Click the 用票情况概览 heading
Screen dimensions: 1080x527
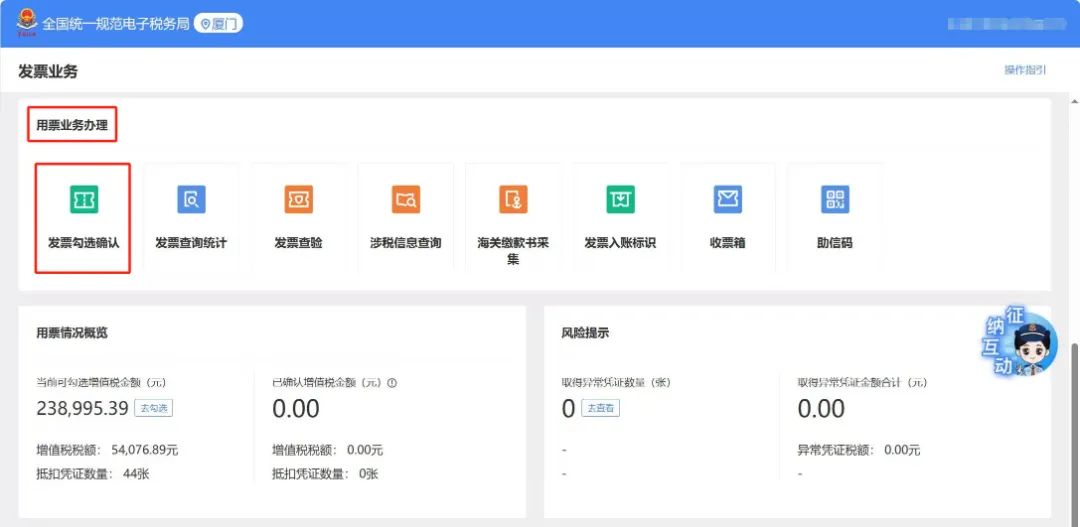(72, 333)
